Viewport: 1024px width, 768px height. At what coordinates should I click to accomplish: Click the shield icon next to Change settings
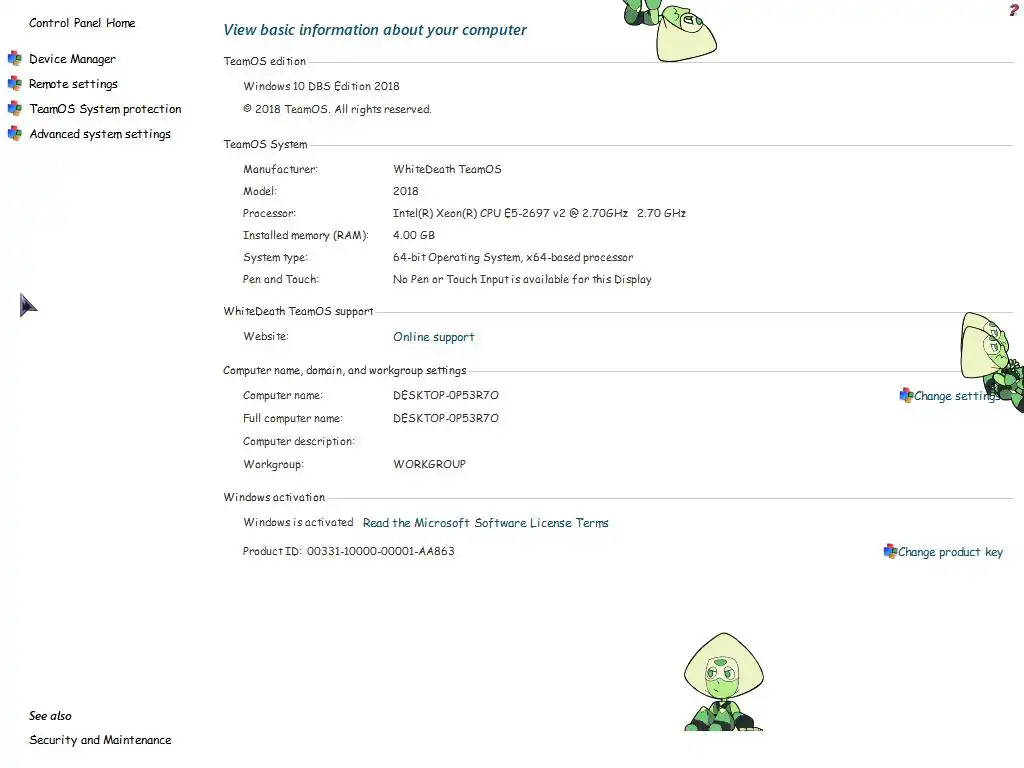point(906,395)
